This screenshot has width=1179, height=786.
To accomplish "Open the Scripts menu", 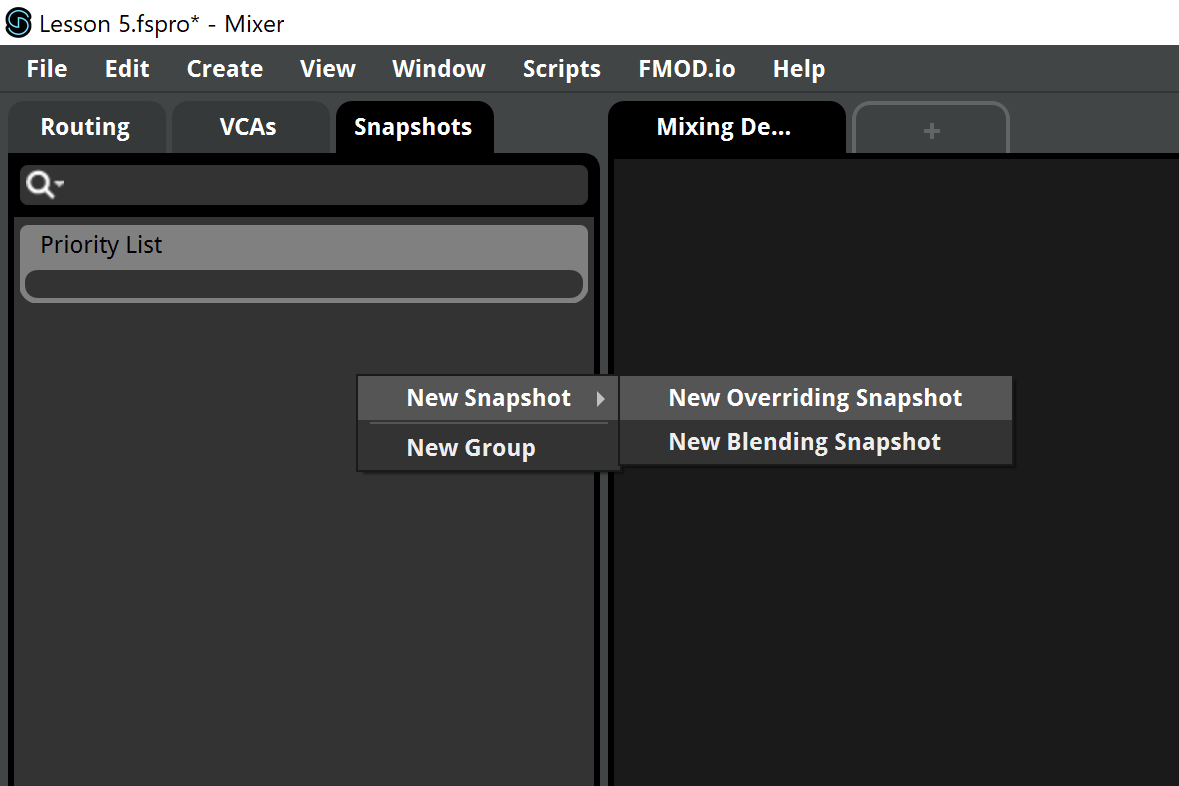I will pyautogui.click(x=562, y=68).
